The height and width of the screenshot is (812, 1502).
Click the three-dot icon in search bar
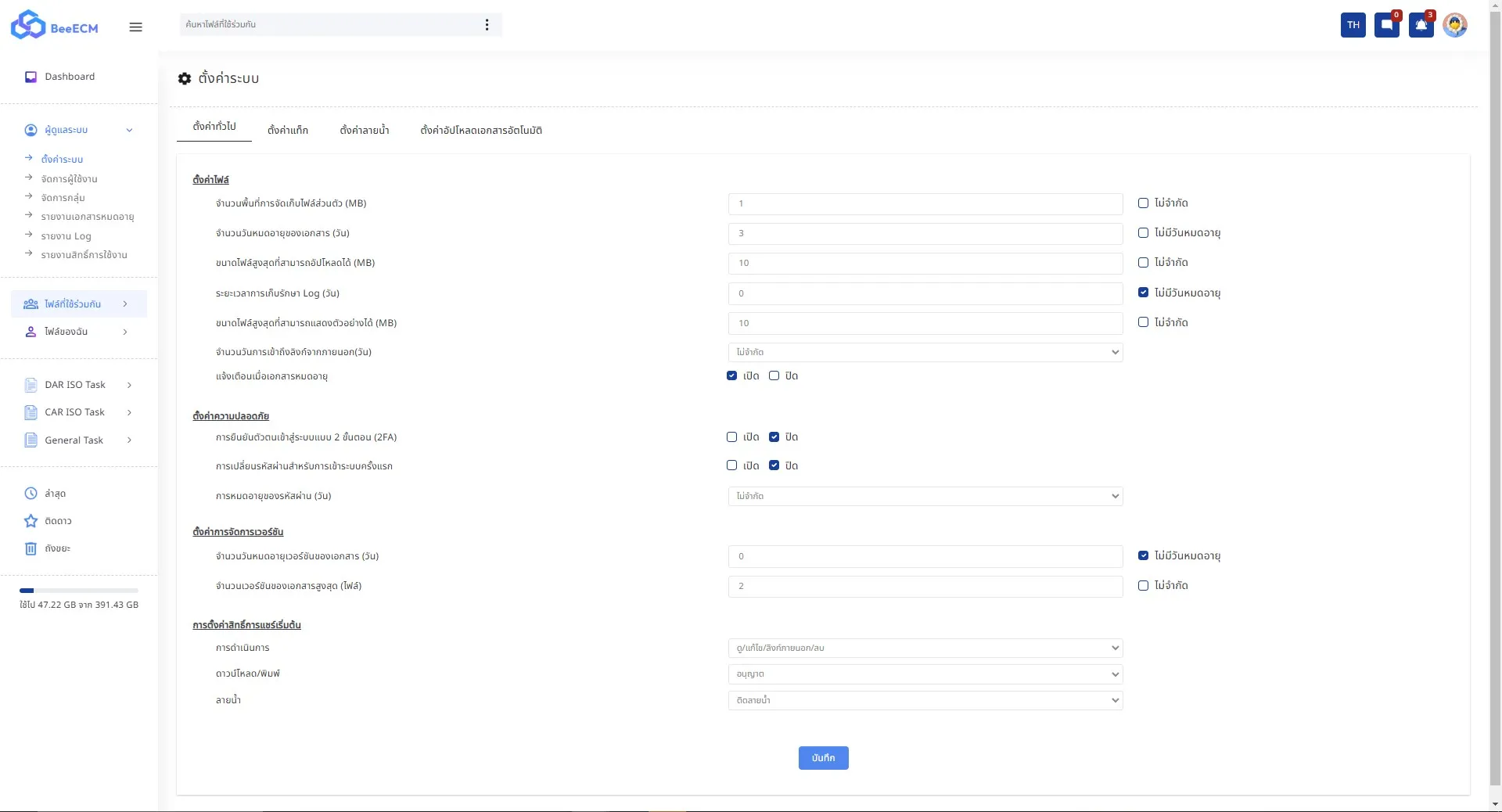click(487, 25)
